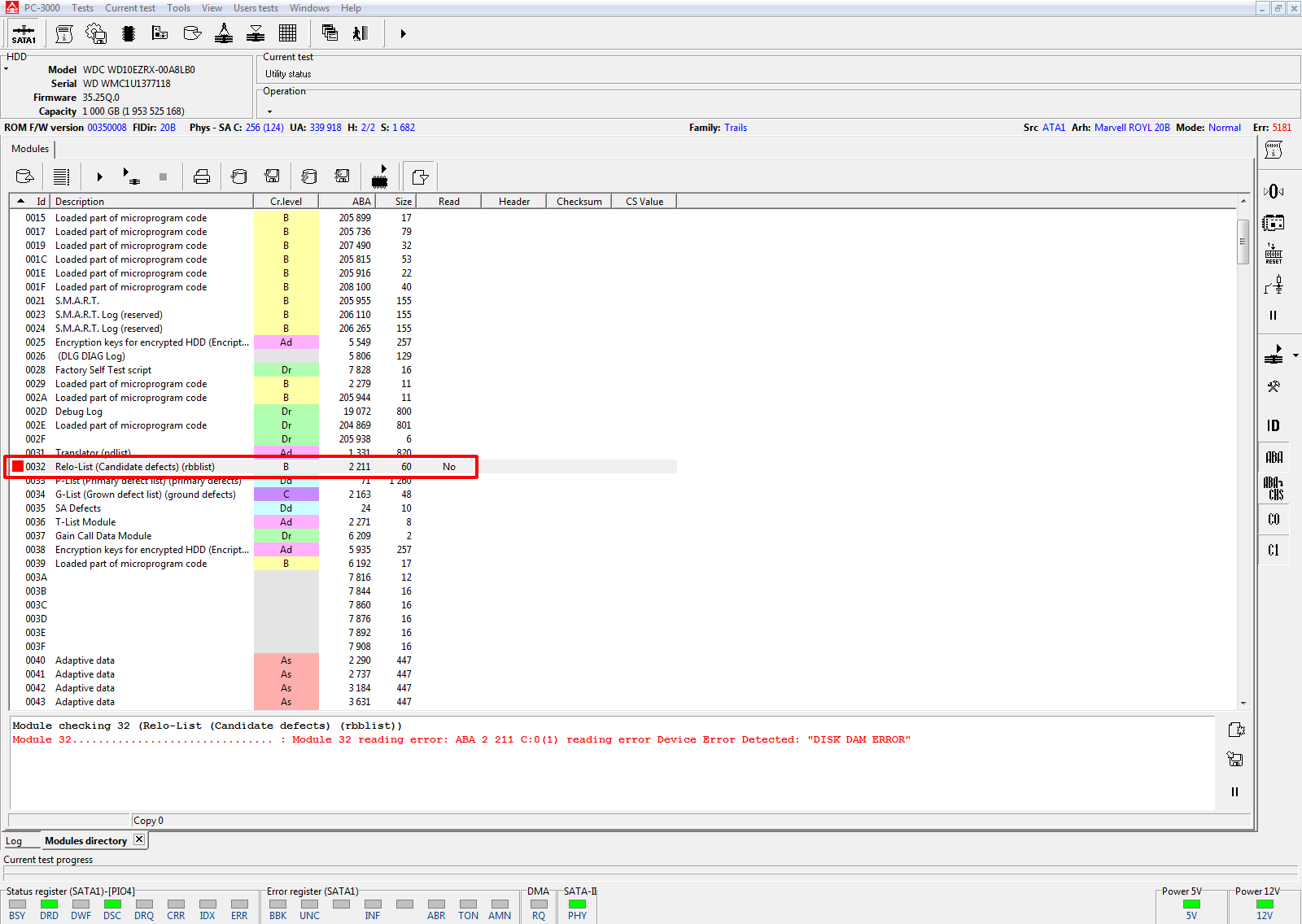Click the family value Trails

pyautogui.click(x=736, y=128)
